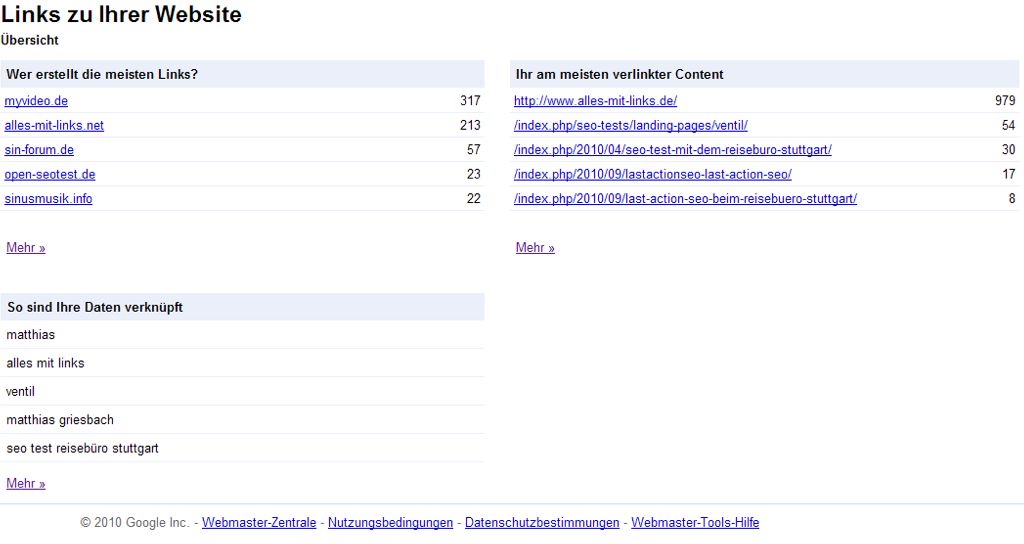1024x544 pixels.
Task: Click the 17 count for lastactionseo page
Action: tap(1009, 174)
